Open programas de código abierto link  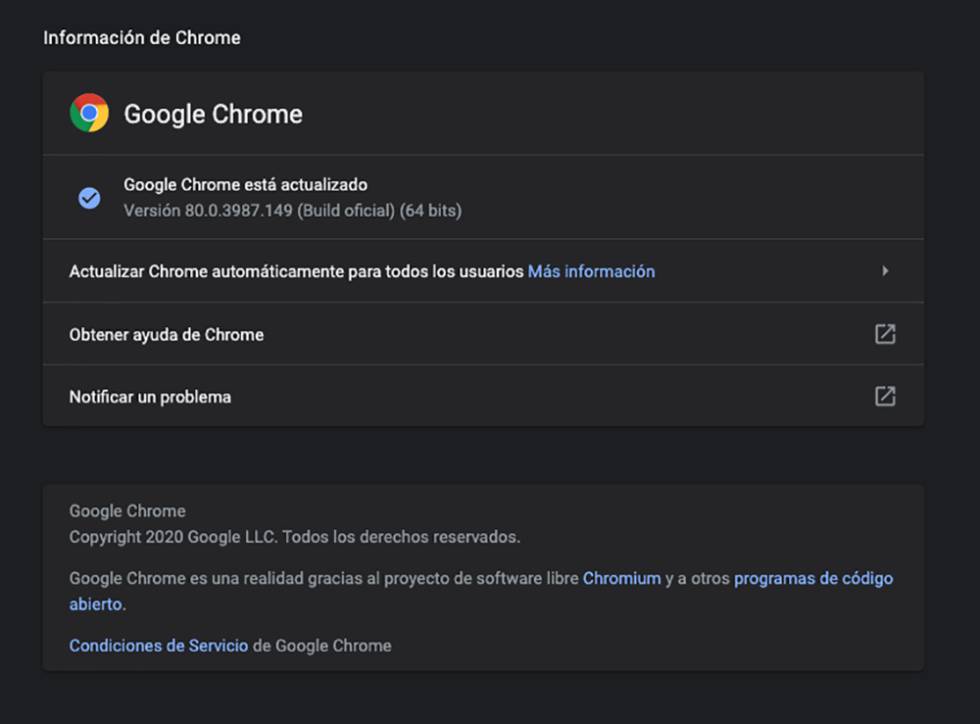point(481,591)
